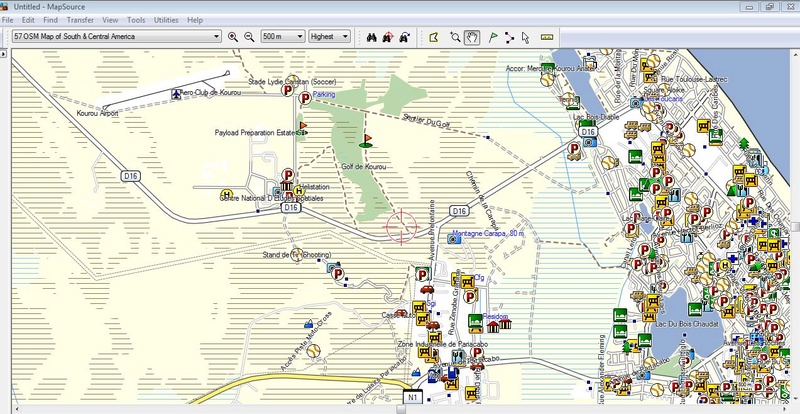Viewport: 800px width, 414px height.
Task: Click the museum icon near Centre National D'Etudes Spatiales
Action: click(x=286, y=186)
